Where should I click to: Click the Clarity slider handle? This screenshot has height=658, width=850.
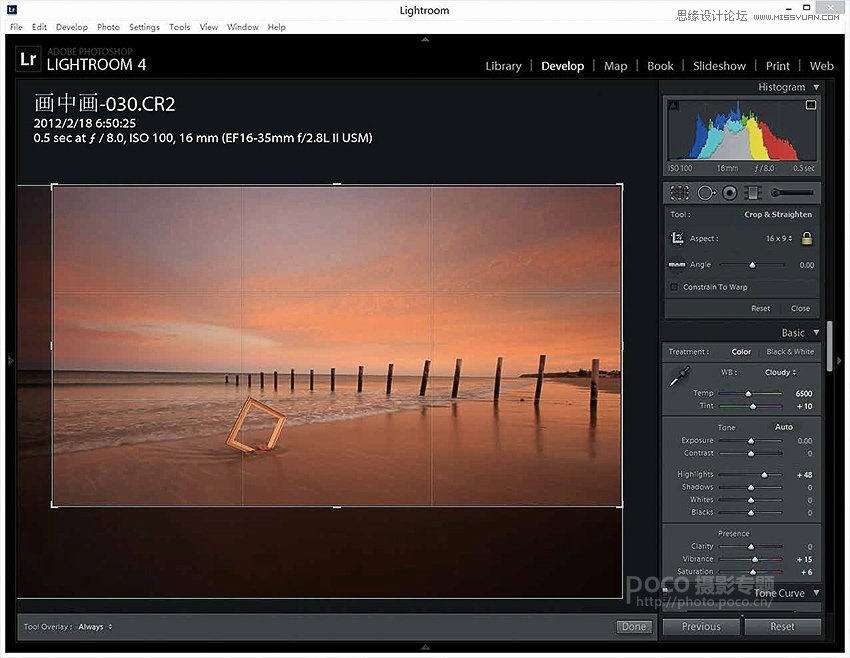[x=751, y=547]
